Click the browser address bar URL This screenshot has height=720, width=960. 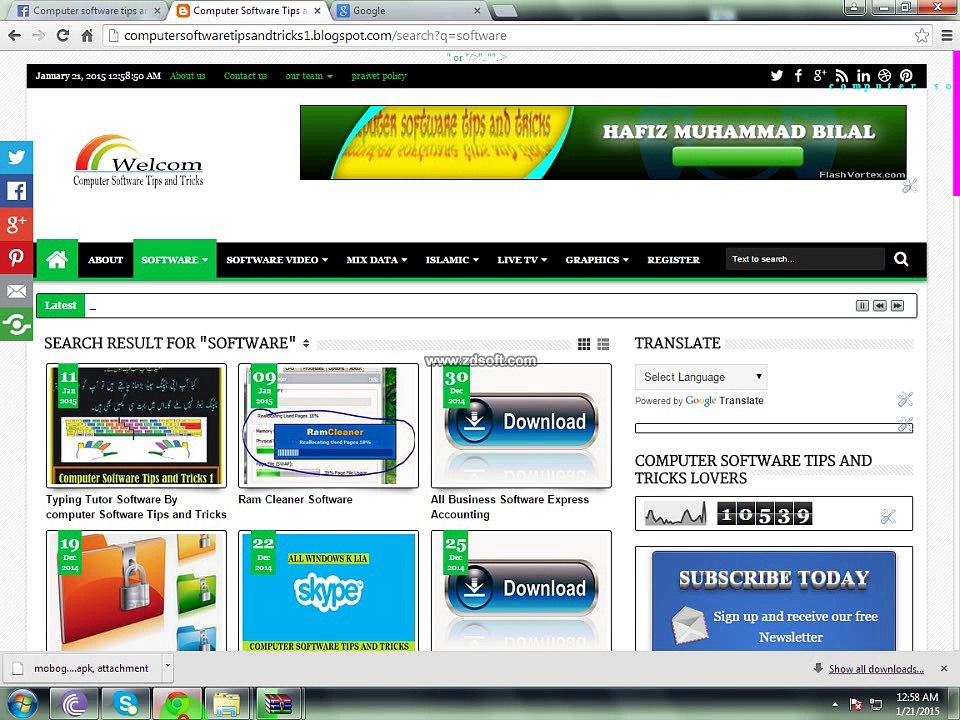(315, 36)
